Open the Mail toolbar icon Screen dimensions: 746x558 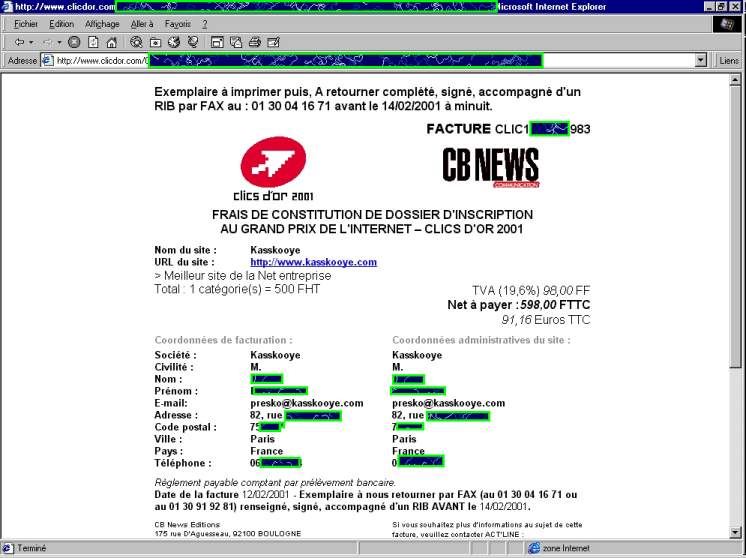coord(236,42)
